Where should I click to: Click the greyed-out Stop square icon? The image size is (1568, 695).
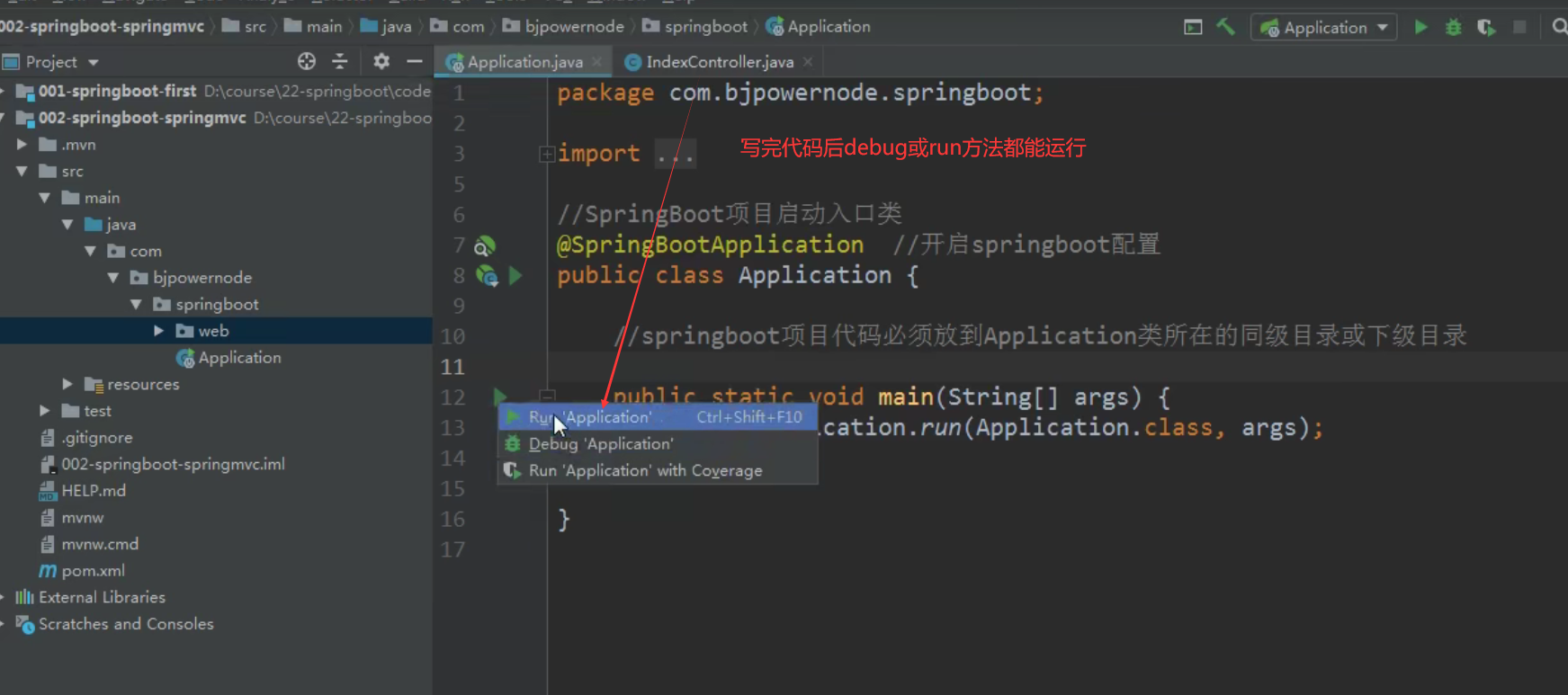(x=1519, y=27)
